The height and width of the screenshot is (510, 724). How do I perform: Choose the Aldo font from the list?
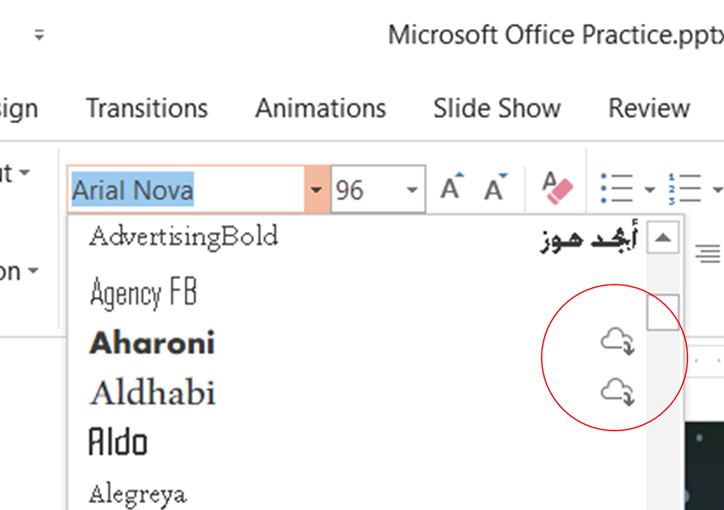click(x=118, y=441)
